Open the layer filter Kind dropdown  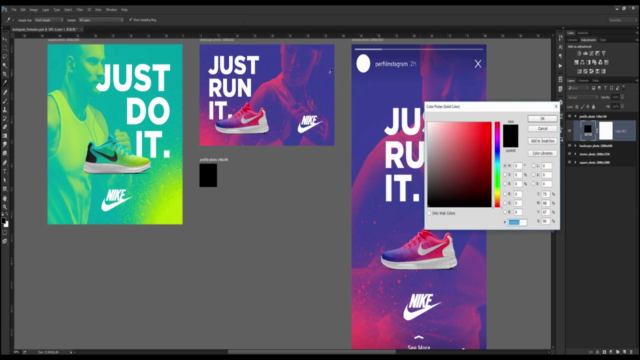click(578, 88)
